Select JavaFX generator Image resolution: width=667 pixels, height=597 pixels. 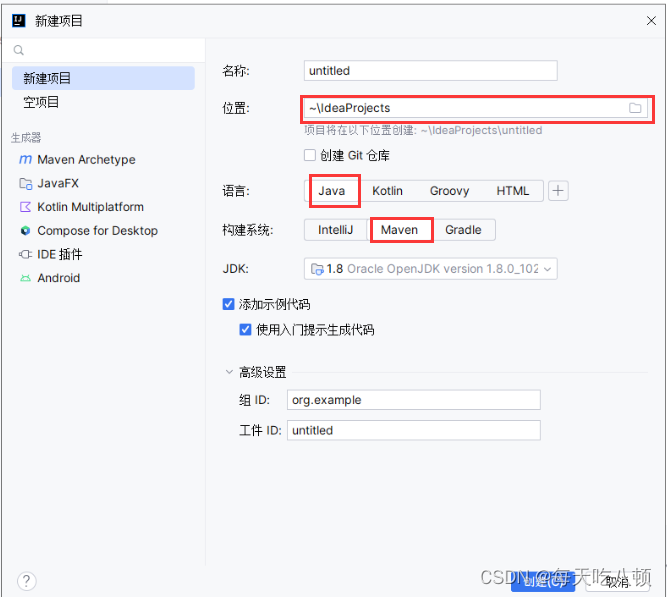pyautogui.click(x=103, y=183)
